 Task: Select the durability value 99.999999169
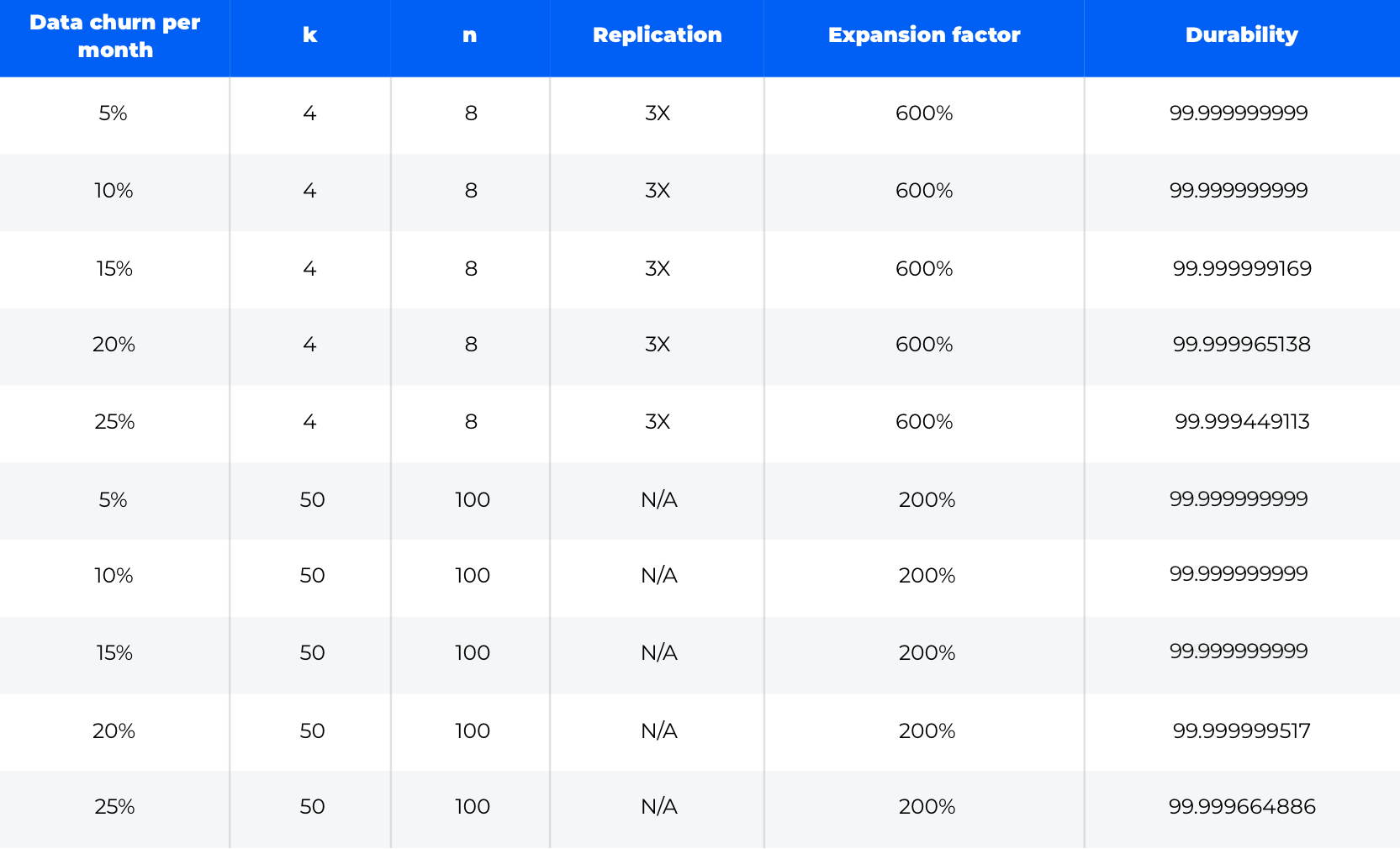(x=1241, y=268)
